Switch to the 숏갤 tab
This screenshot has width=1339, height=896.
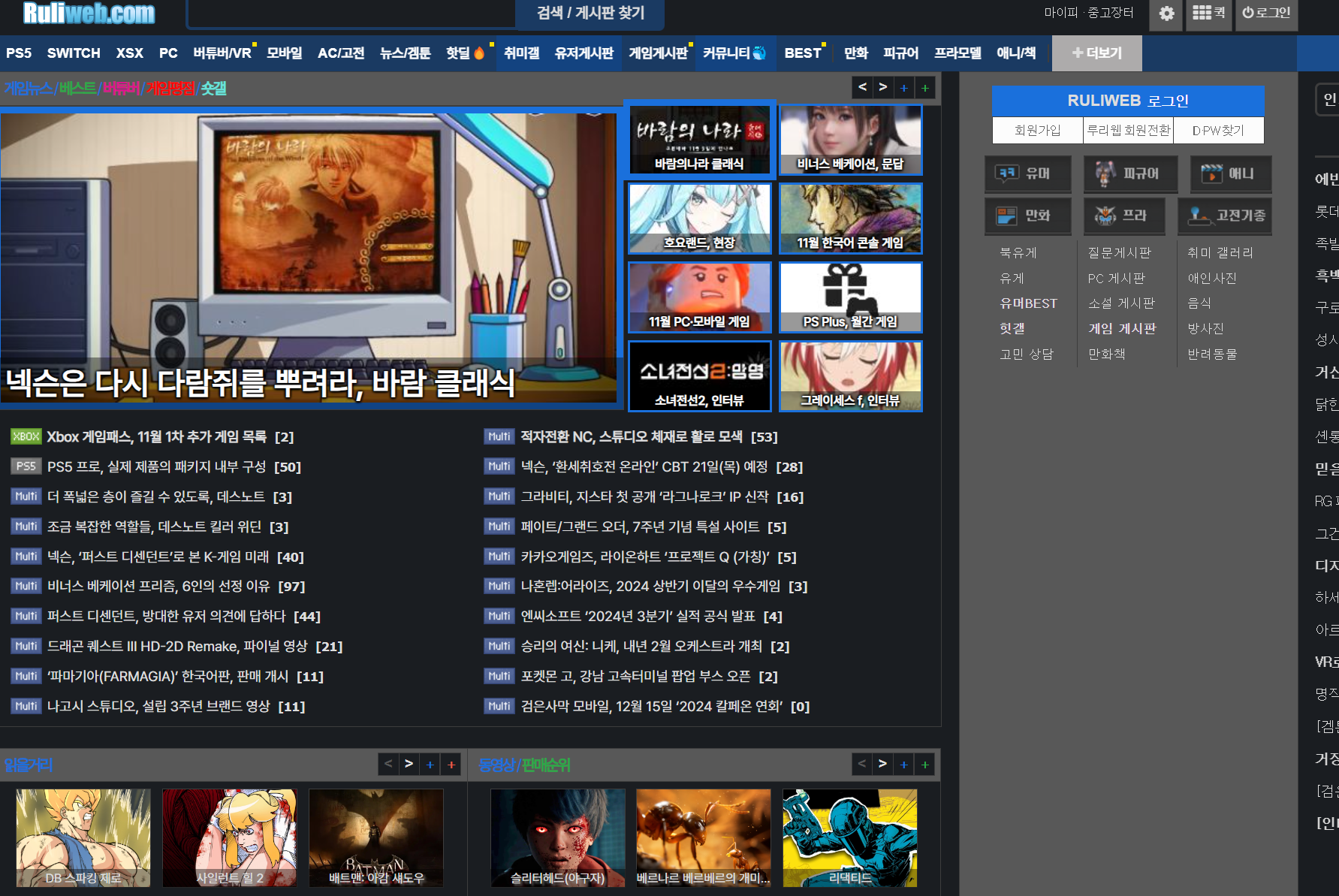click(x=214, y=89)
